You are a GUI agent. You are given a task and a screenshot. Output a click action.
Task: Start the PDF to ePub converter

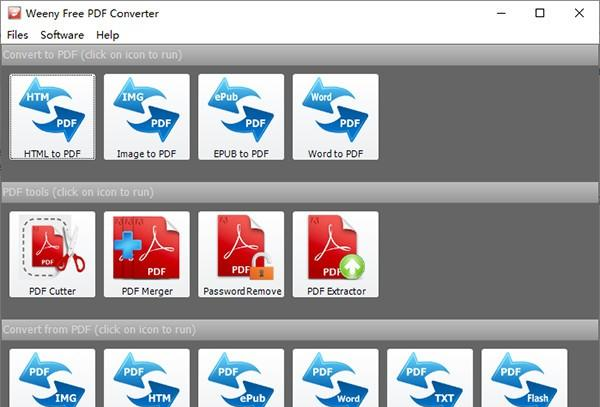tap(241, 378)
